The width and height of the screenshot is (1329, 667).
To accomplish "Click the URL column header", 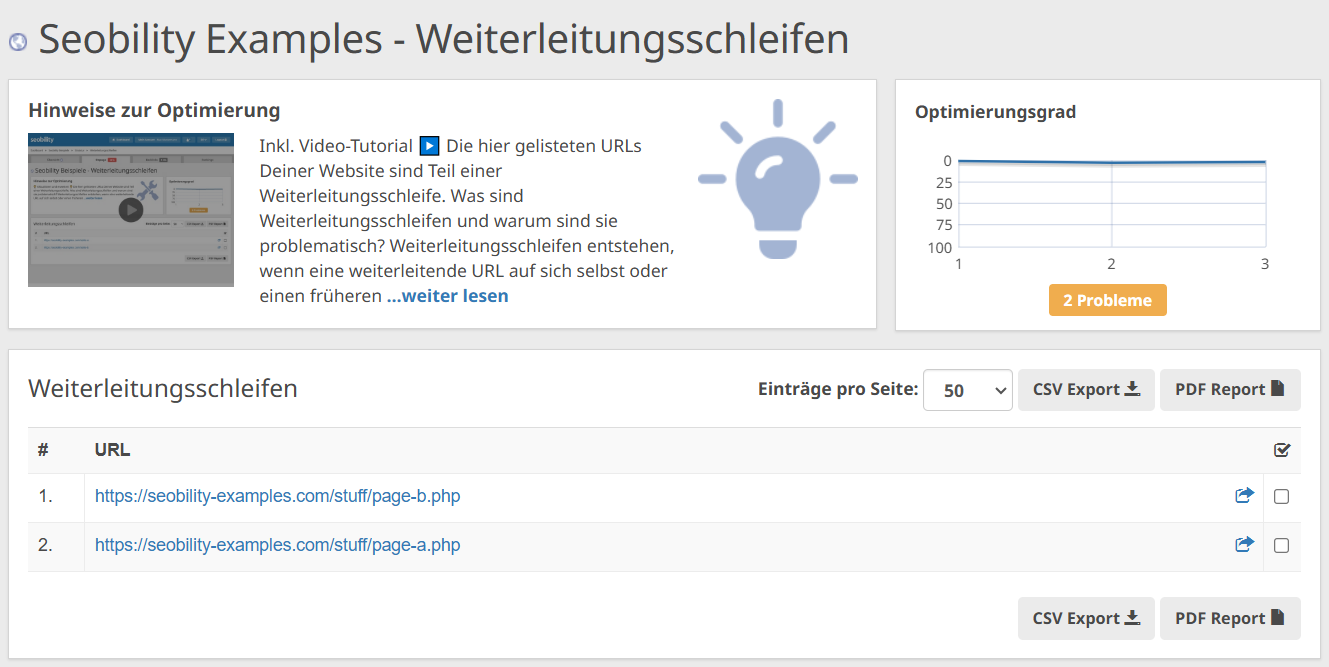I will pyautogui.click(x=111, y=450).
